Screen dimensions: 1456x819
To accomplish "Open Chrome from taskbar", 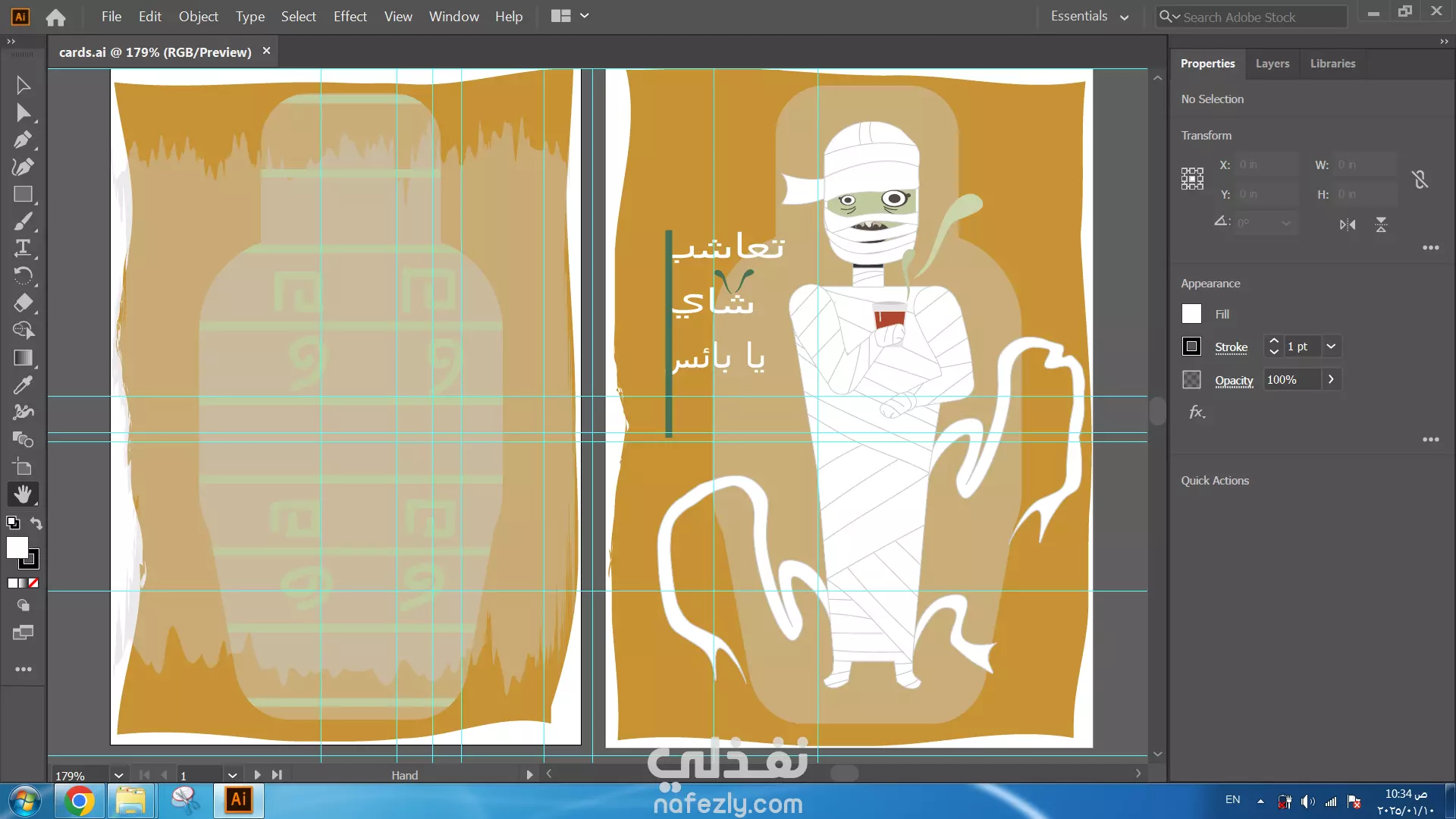I will point(79,801).
